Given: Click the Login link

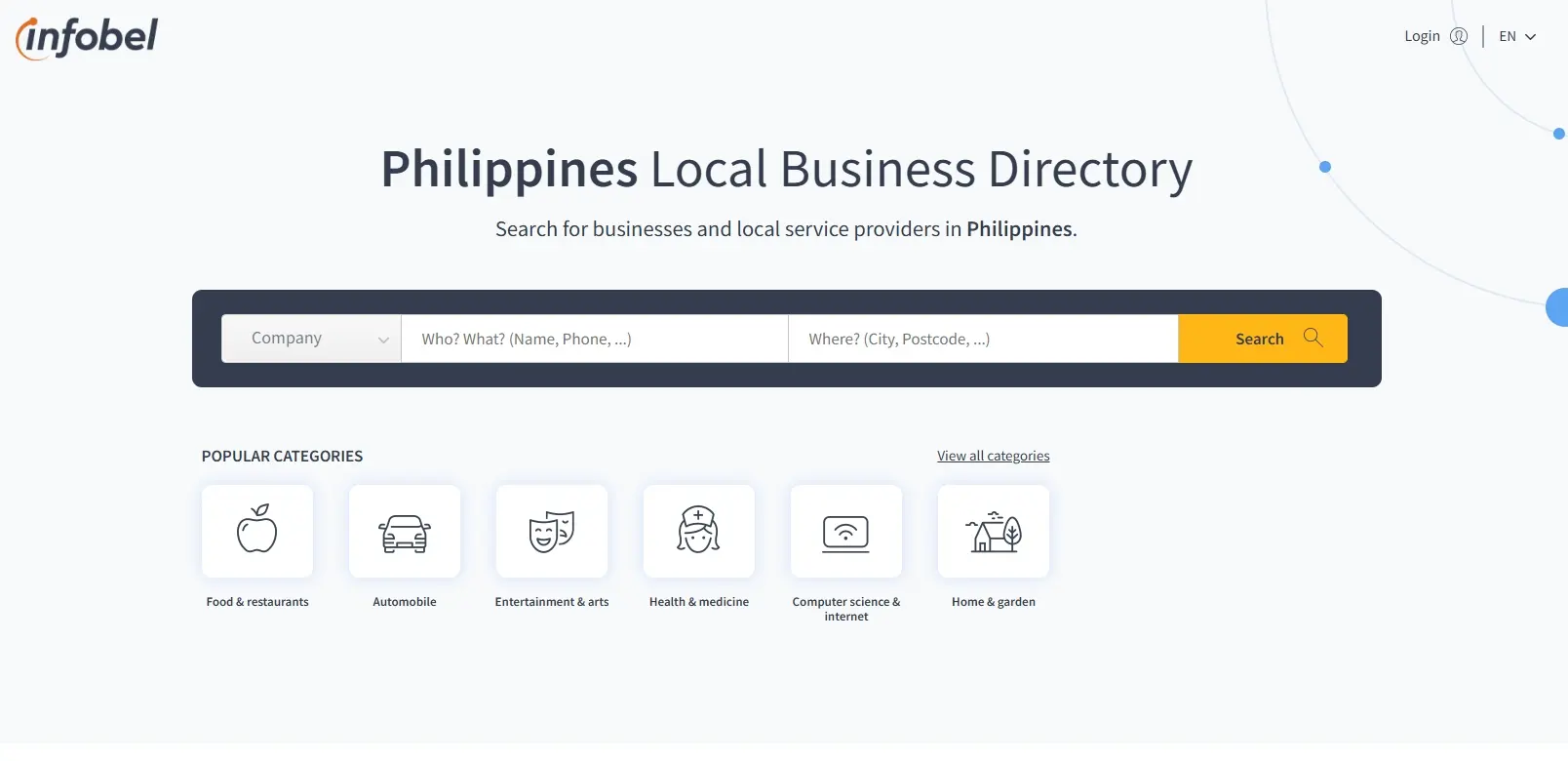Looking at the screenshot, I should click(x=1422, y=36).
